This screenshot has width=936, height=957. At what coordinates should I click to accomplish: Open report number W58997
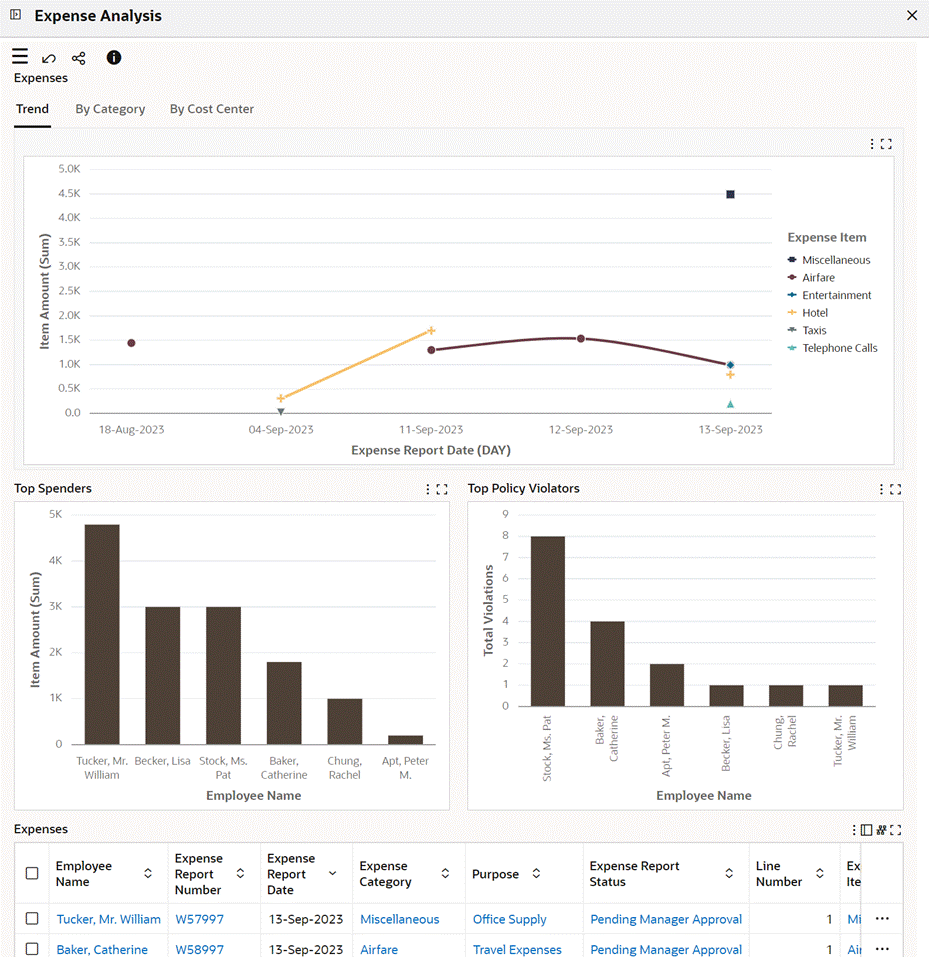200,950
